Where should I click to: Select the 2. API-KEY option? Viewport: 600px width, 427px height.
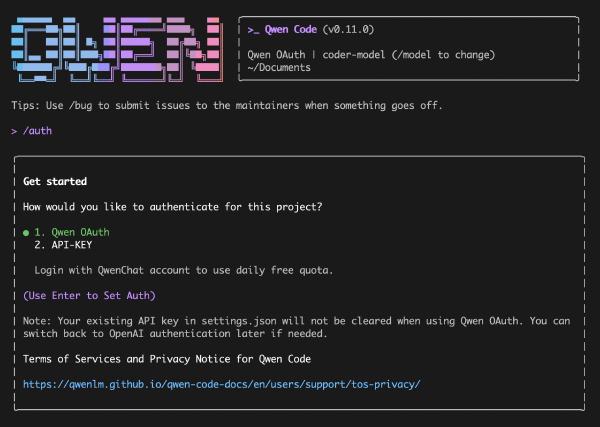[63, 245]
